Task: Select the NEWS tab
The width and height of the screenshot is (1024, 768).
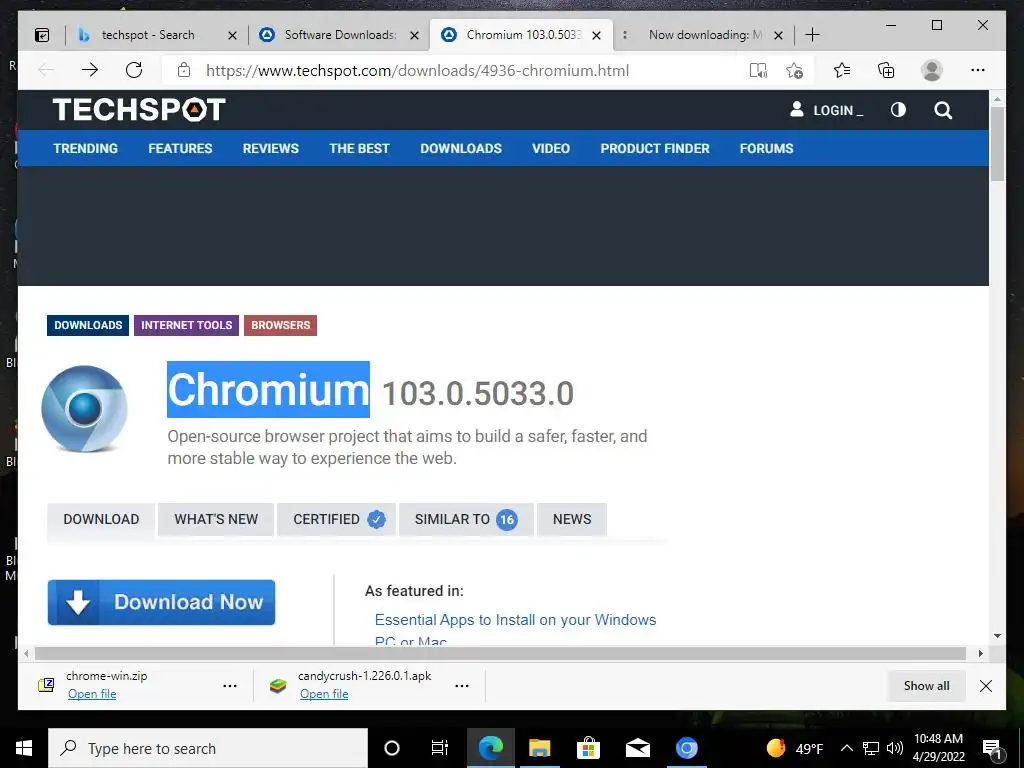Action: pyautogui.click(x=572, y=519)
